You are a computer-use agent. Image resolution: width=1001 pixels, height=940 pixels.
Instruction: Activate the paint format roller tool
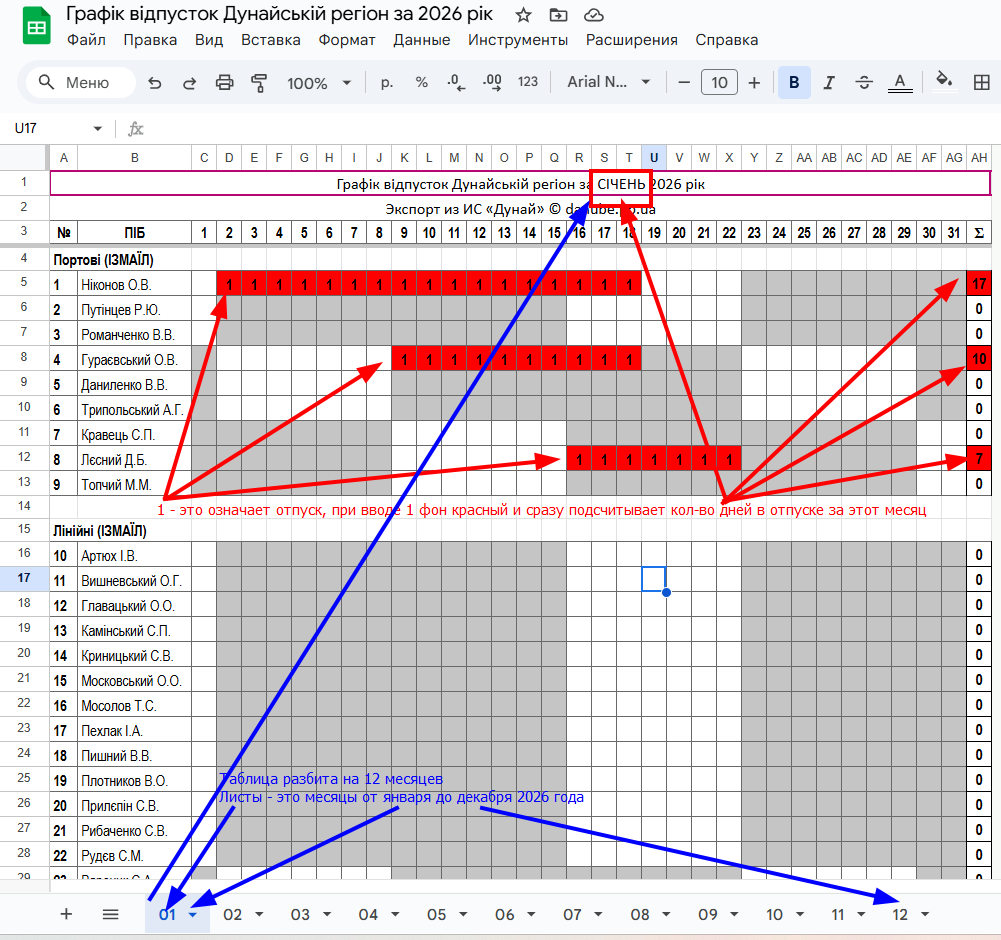point(260,83)
